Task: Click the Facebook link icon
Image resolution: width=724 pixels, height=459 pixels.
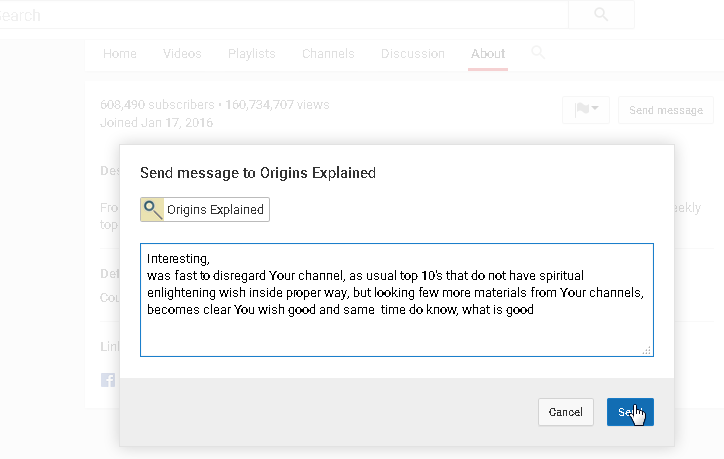Action: [x=107, y=380]
